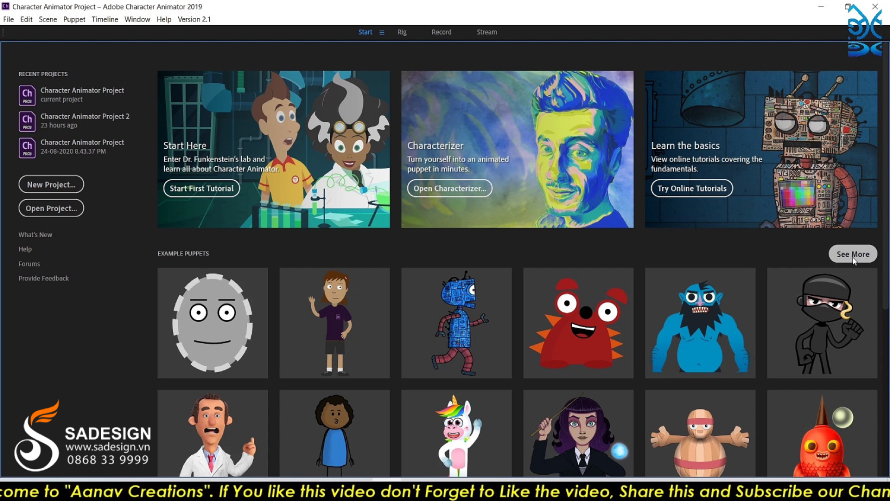This screenshot has height=501, width=890.
Task: Click Open Characterizer button
Action: 450,188
